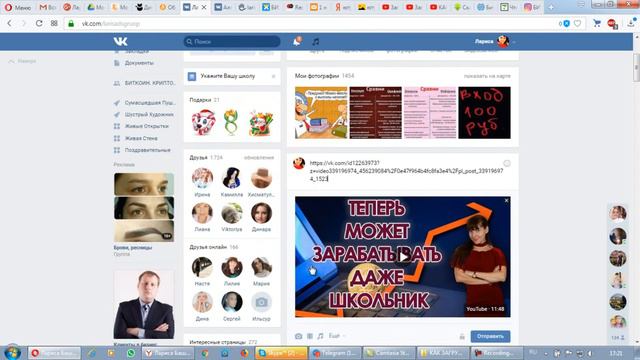Toggle the circle option beside post text
The image size is (640, 360).
[x=507, y=163]
